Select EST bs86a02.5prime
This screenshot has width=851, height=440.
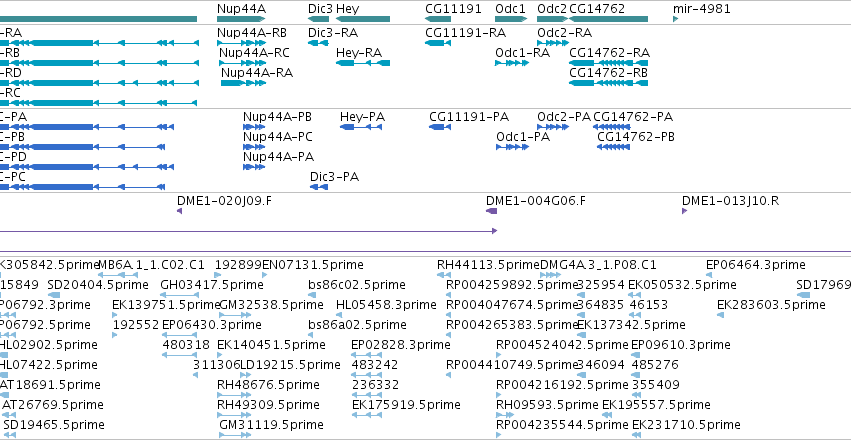tap(312, 335)
